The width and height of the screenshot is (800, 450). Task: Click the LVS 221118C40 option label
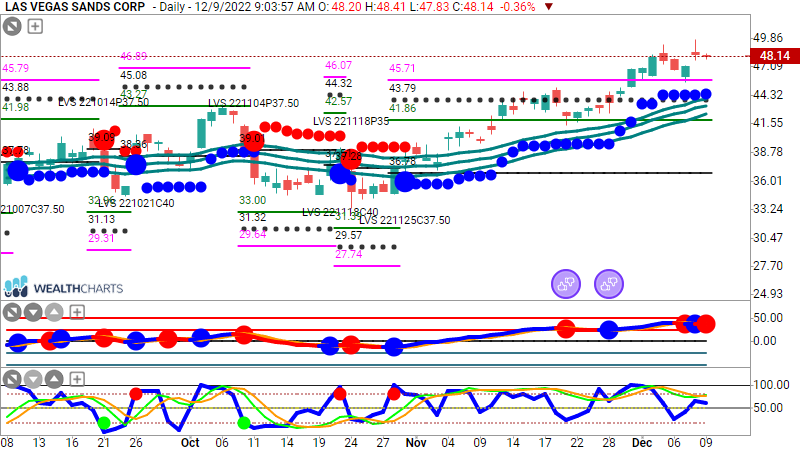coord(340,212)
